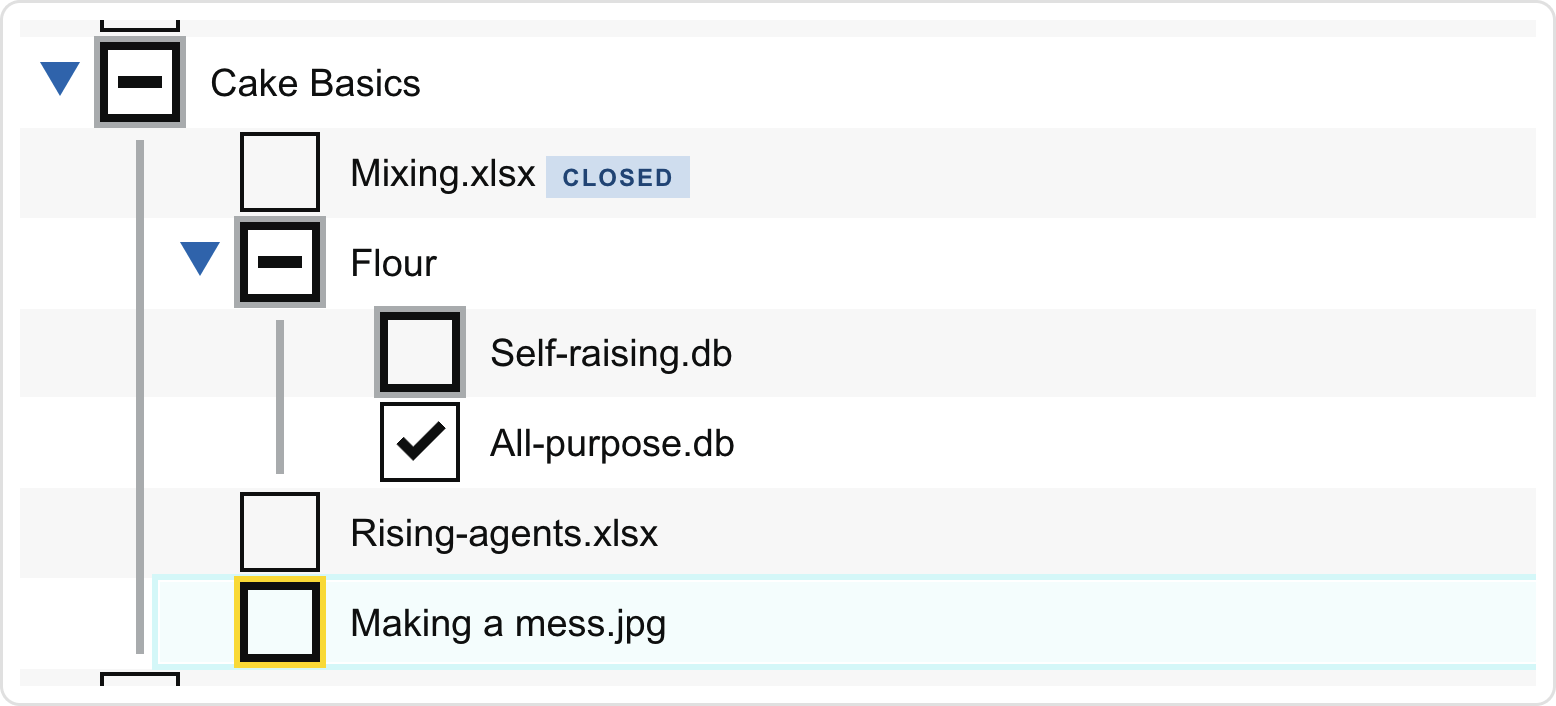Screen dimensions: 1556x706
Task: Check the Self-raising.db checkbox
Action: [420, 352]
